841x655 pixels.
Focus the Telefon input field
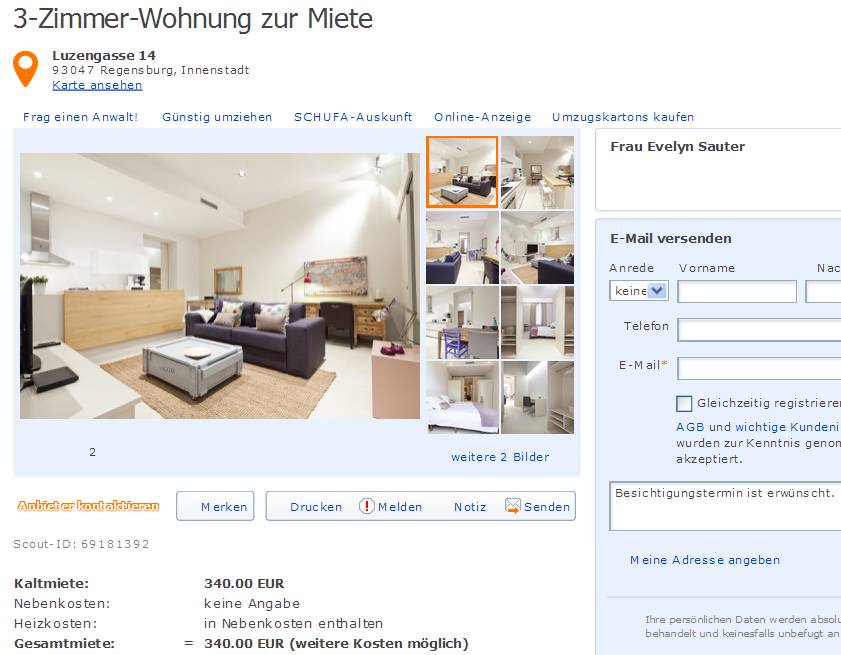click(759, 330)
